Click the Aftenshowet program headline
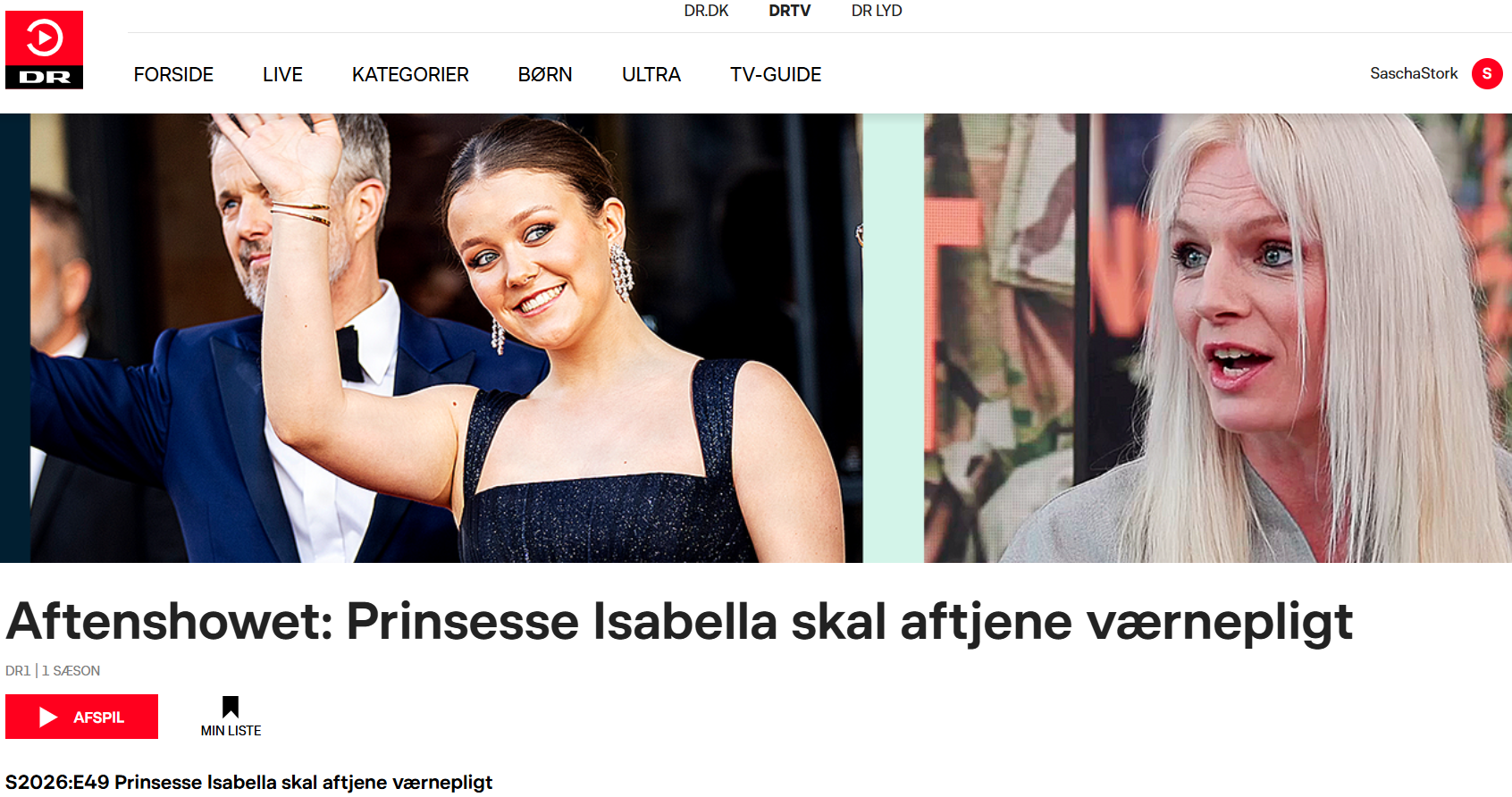Screen dimensions: 1512x797 click(x=679, y=622)
